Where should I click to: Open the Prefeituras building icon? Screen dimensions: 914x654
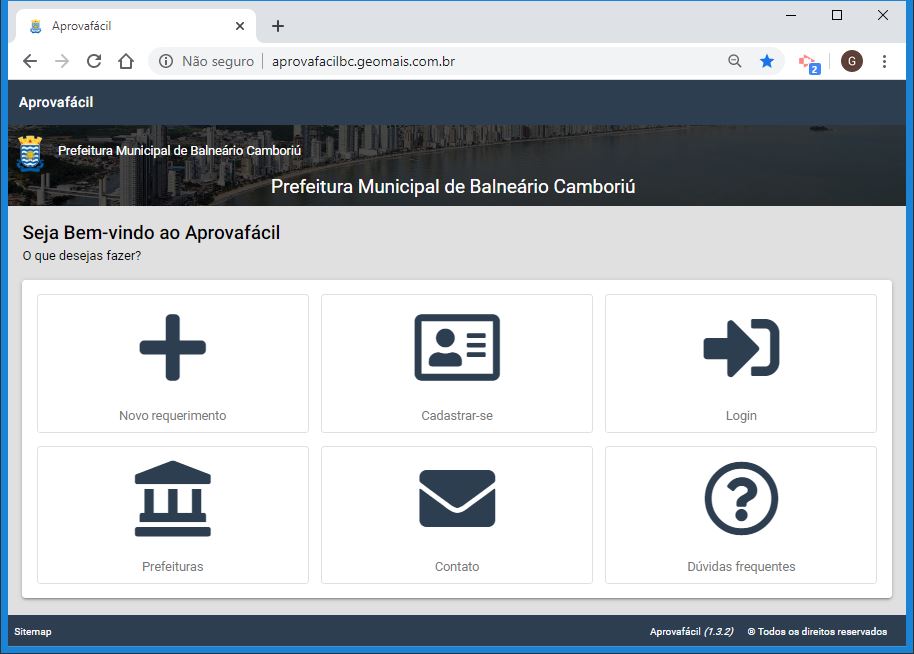pos(173,498)
